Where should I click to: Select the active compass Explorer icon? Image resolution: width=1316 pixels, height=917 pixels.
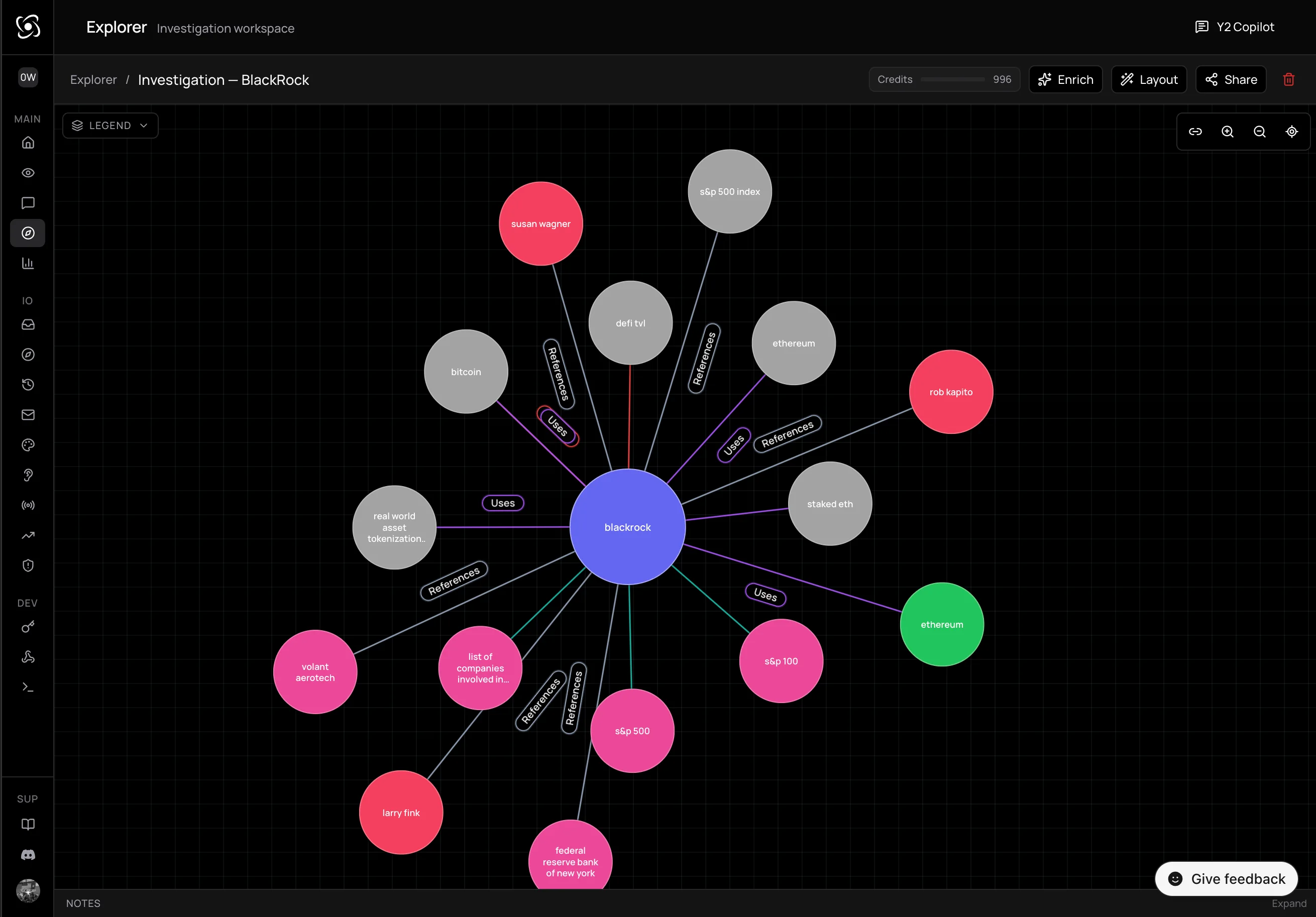tap(28, 233)
